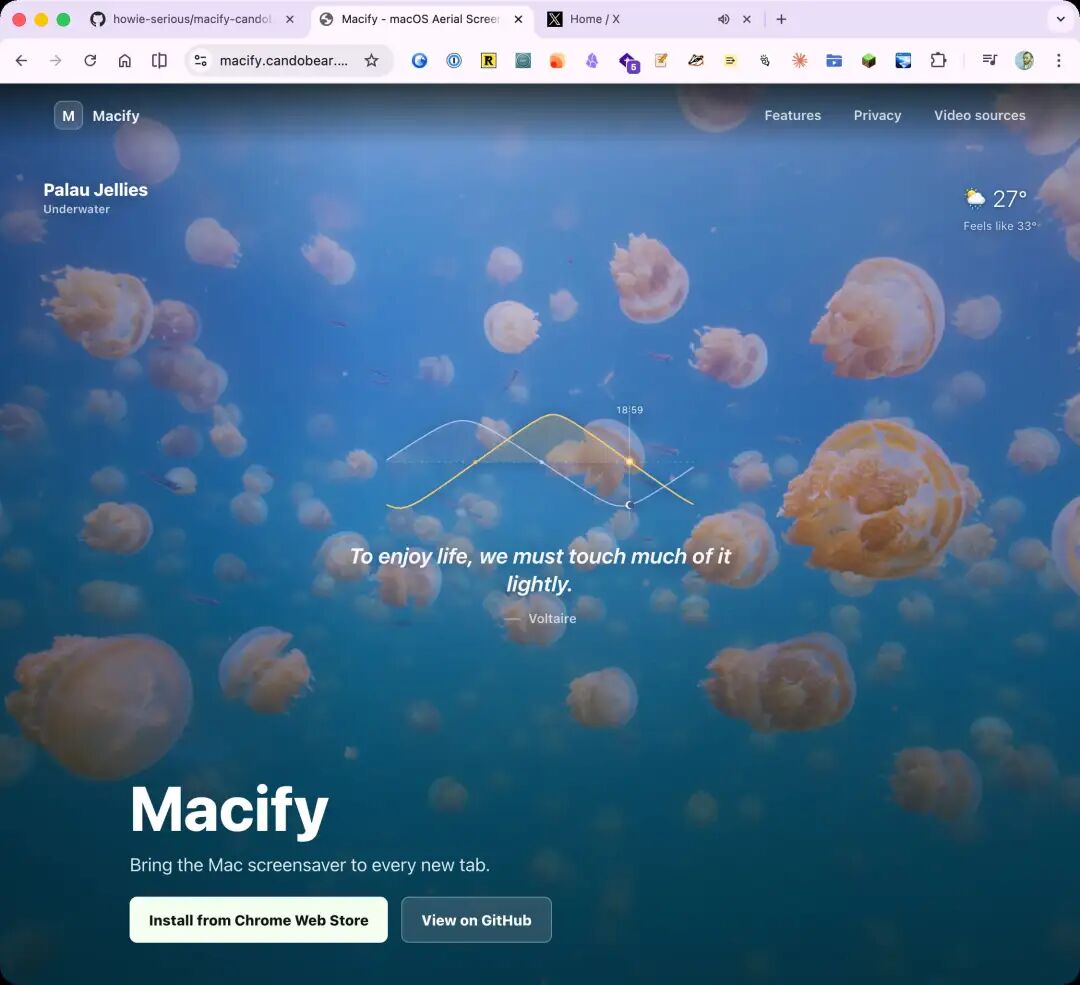View site information for macify.candobear
This screenshot has width=1080, height=985.
tap(200, 61)
